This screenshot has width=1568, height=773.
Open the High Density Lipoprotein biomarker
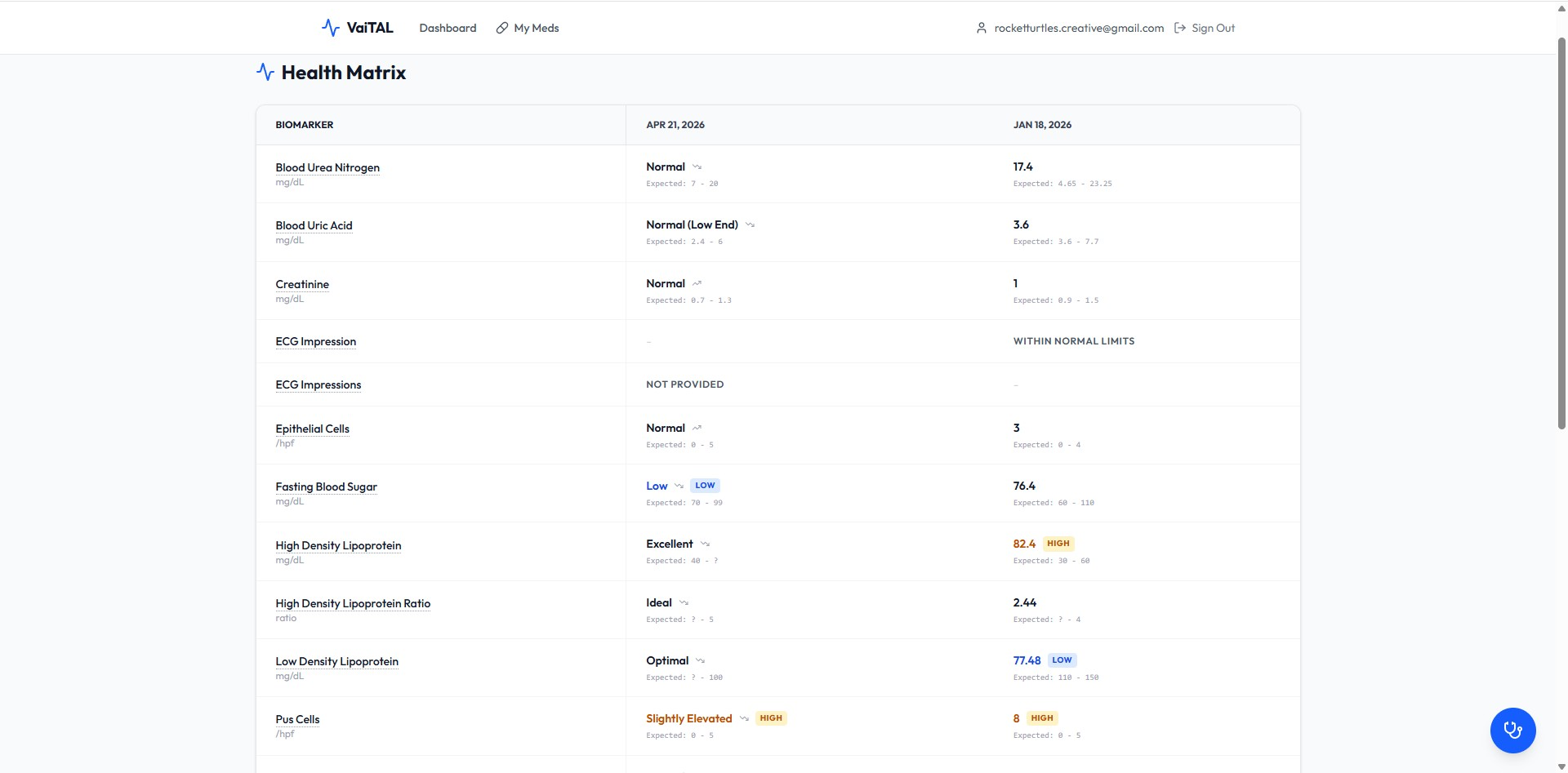[x=338, y=545]
